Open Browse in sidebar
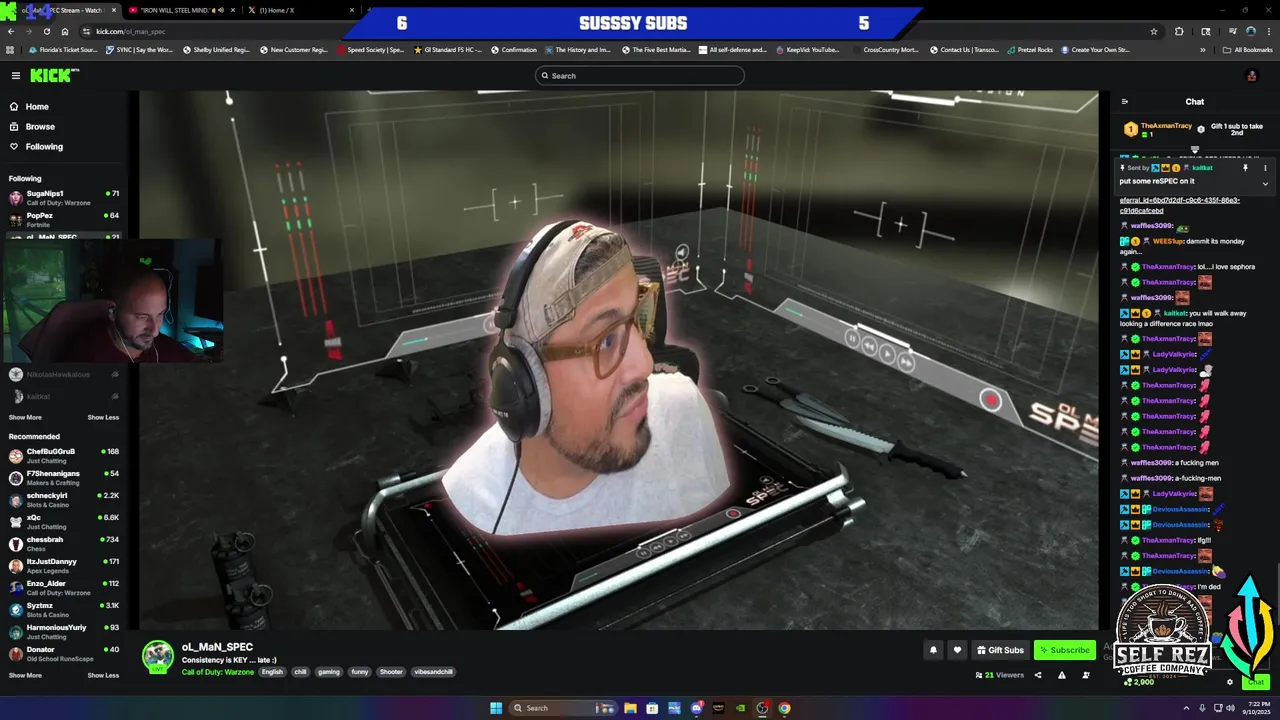This screenshot has height=720, width=1280. pos(32,127)
